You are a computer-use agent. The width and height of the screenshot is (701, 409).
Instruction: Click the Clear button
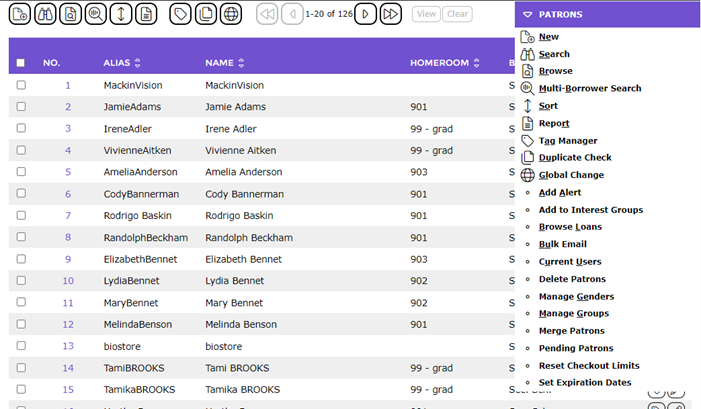point(457,14)
